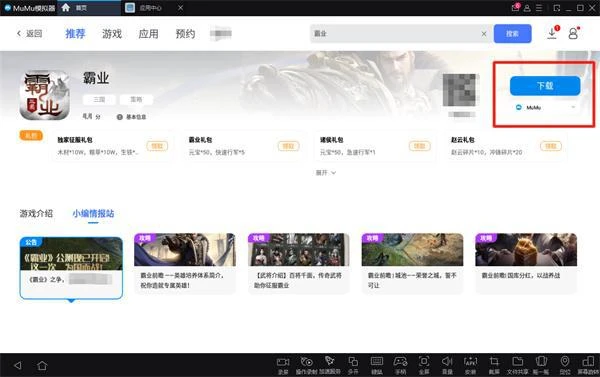Open the location (定位) pin tool
This screenshot has height=377, width=600.
[x=565, y=365]
